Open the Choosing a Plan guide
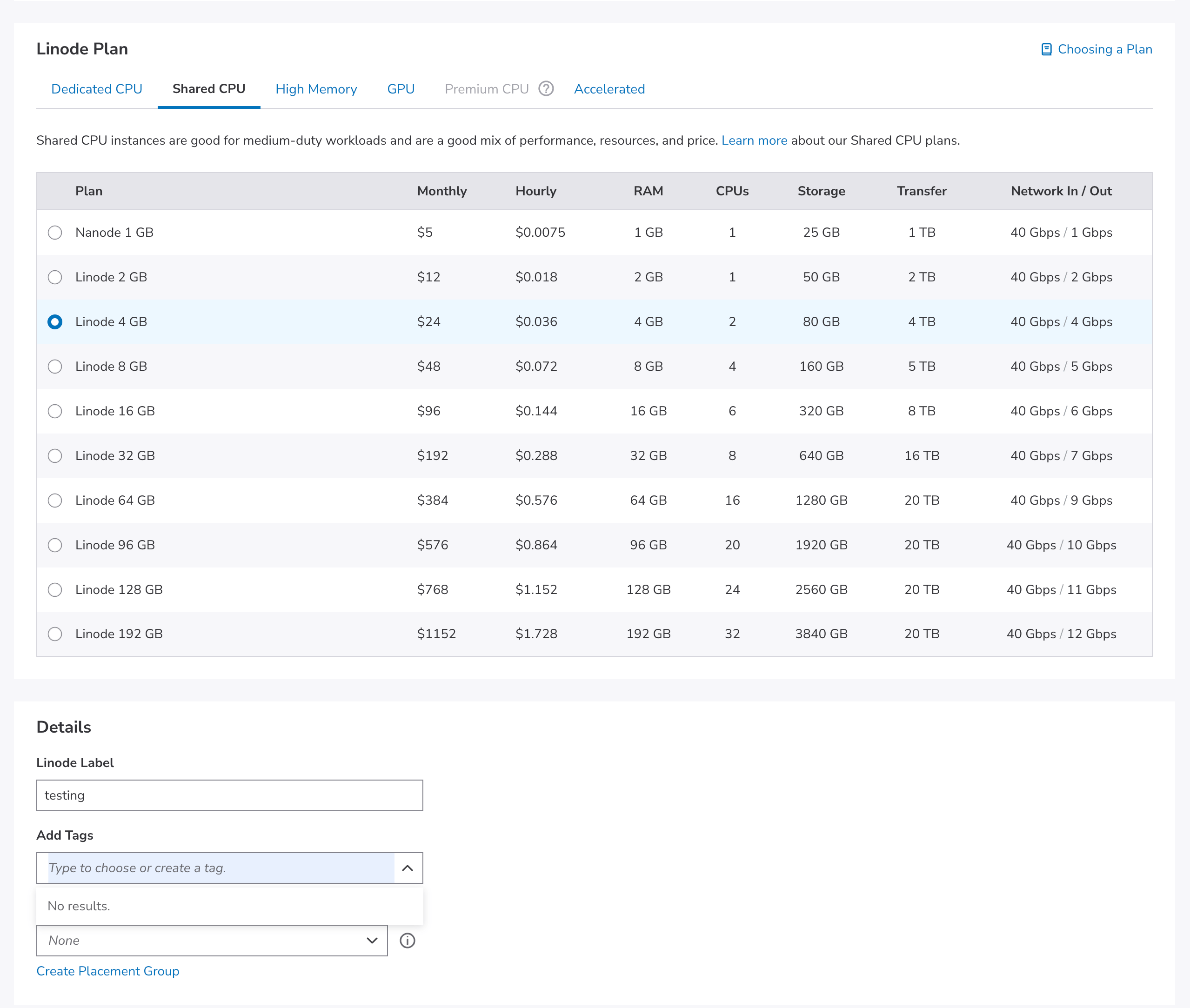Viewport: 1190px width, 1008px height. click(x=1104, y=49)
